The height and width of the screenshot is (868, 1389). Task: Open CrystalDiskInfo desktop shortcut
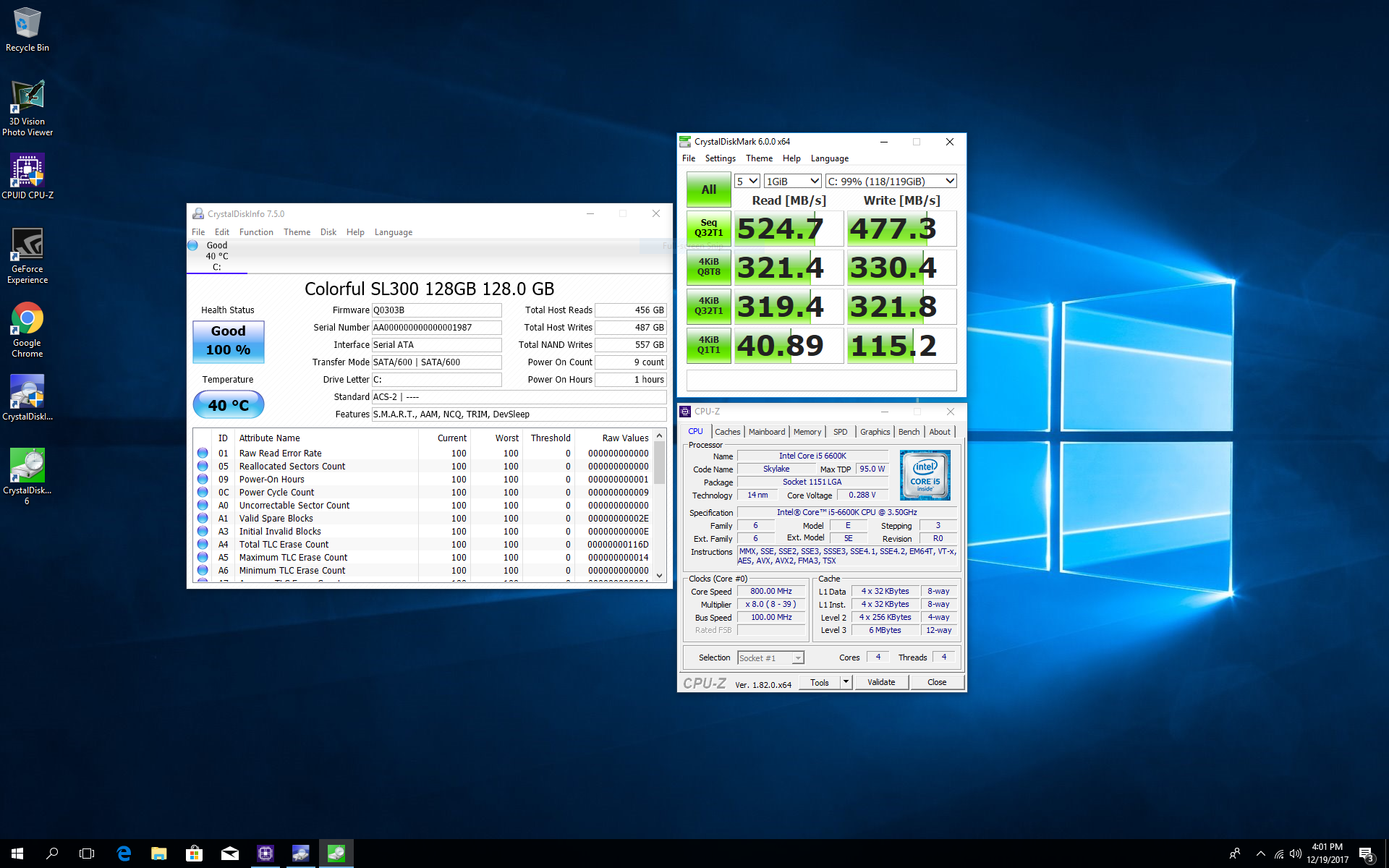pos(27,397)
